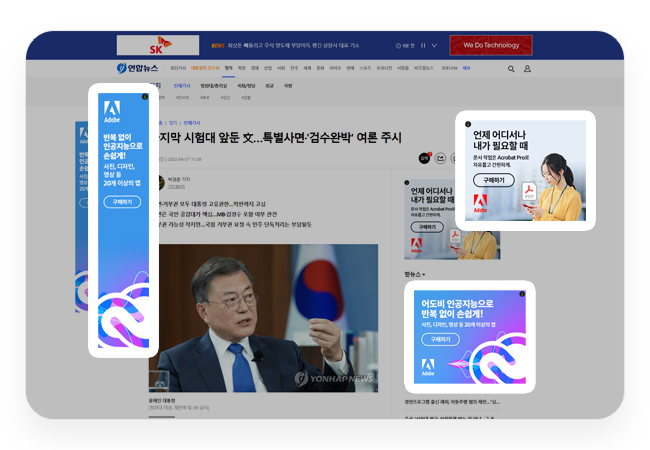The width and height of the screenshot is (650, 450).
Task: Click Adobe logo in enlarged 어도비 인공지능 ad
Action: coord(428,367)
